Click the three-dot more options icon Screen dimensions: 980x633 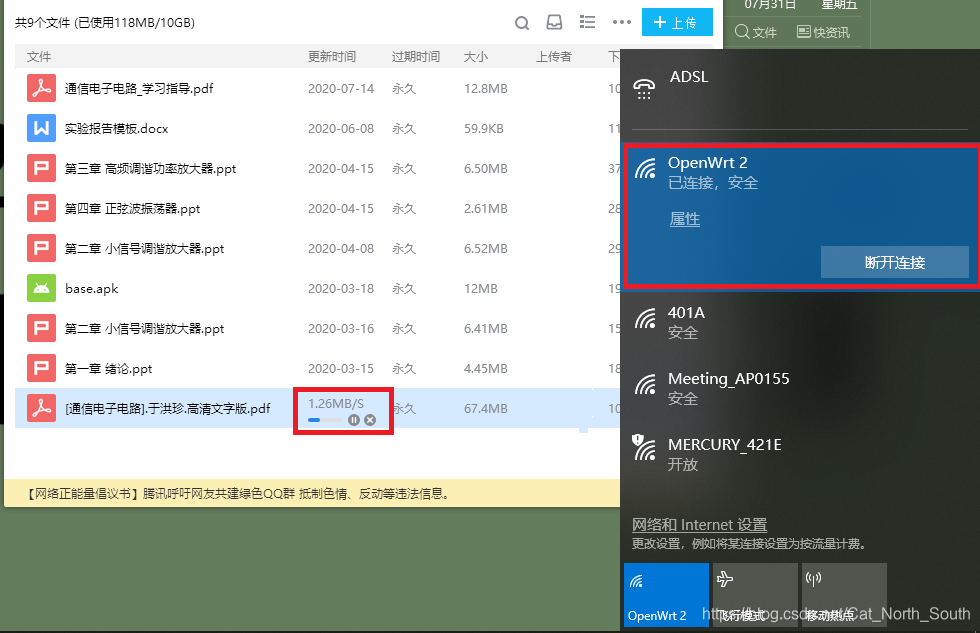[x=621, y=22]
